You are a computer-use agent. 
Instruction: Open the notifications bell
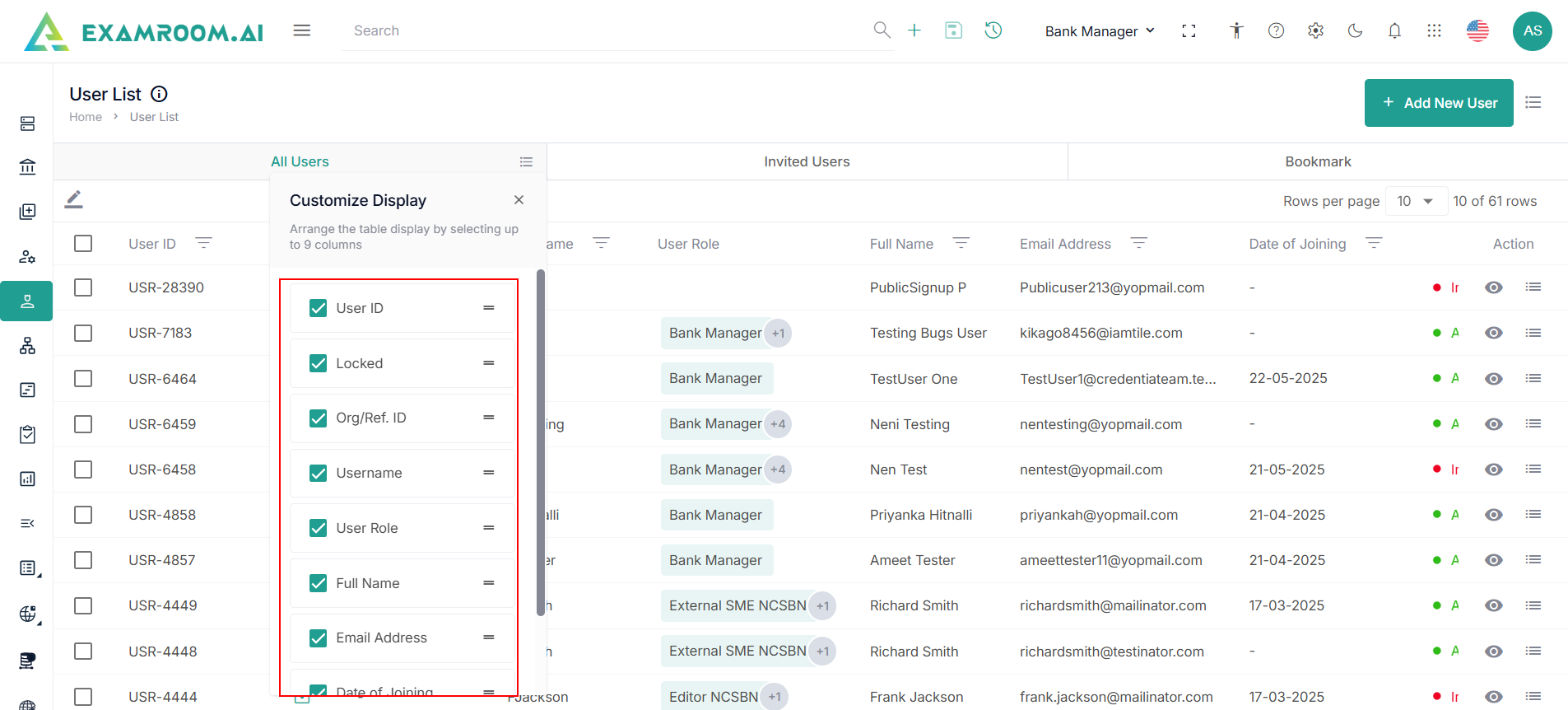(x=1394, y=30)
